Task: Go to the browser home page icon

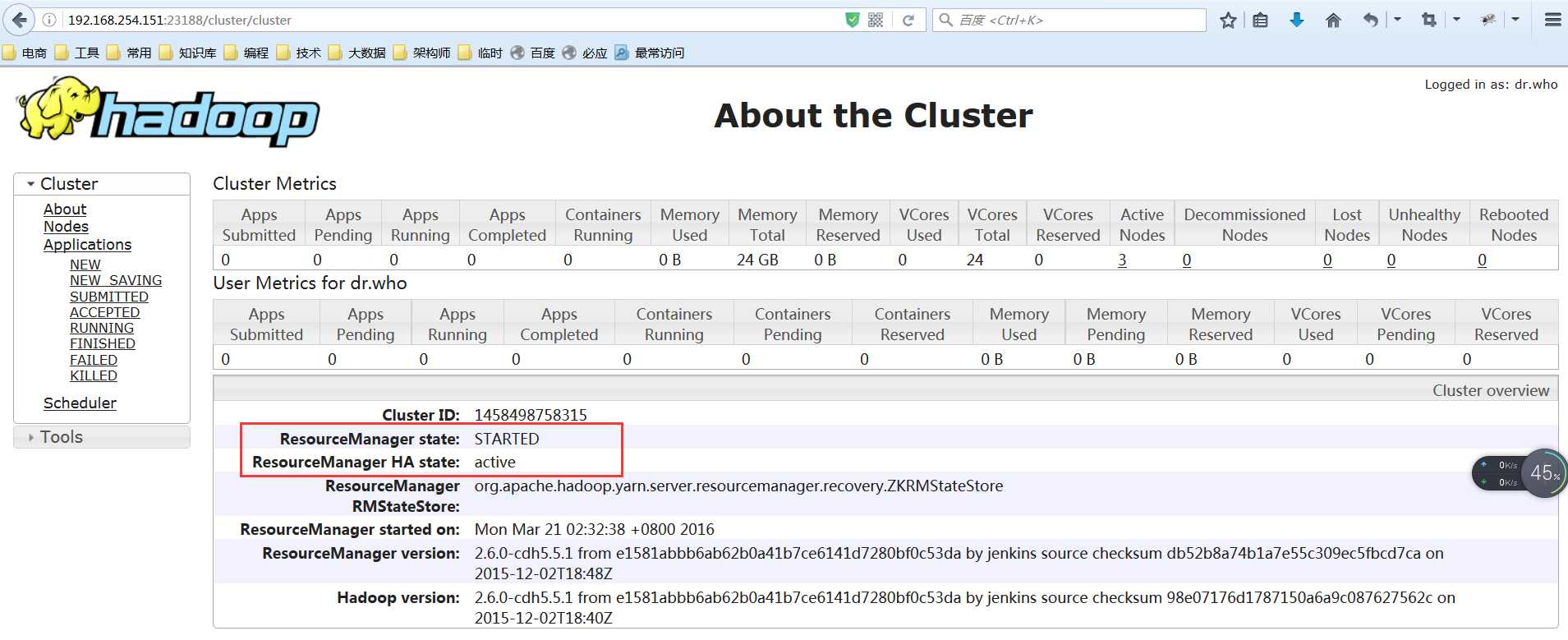Action: pos(1333,20)
